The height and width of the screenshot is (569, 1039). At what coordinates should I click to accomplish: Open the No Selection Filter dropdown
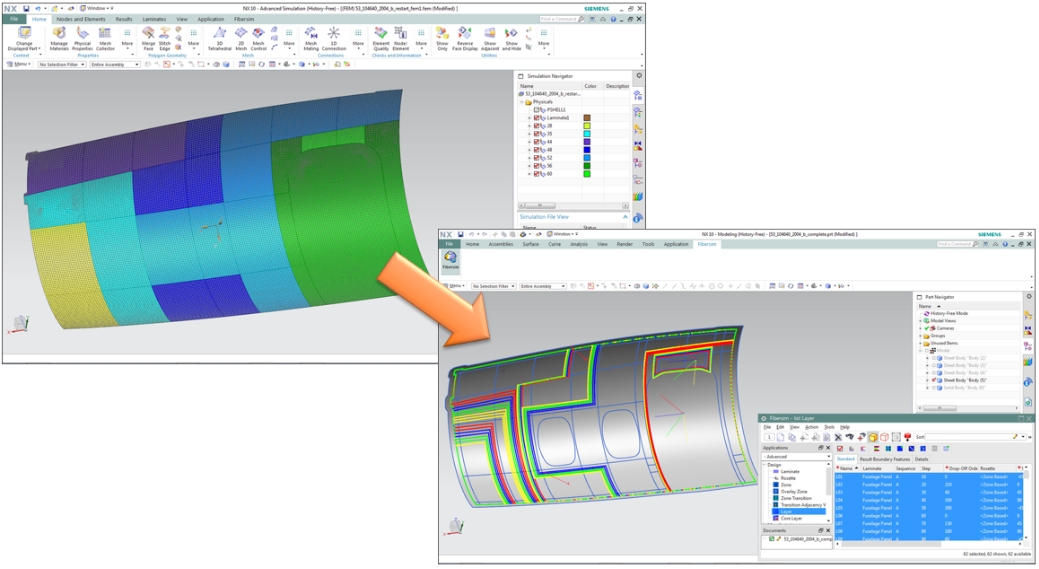(62, 64)
